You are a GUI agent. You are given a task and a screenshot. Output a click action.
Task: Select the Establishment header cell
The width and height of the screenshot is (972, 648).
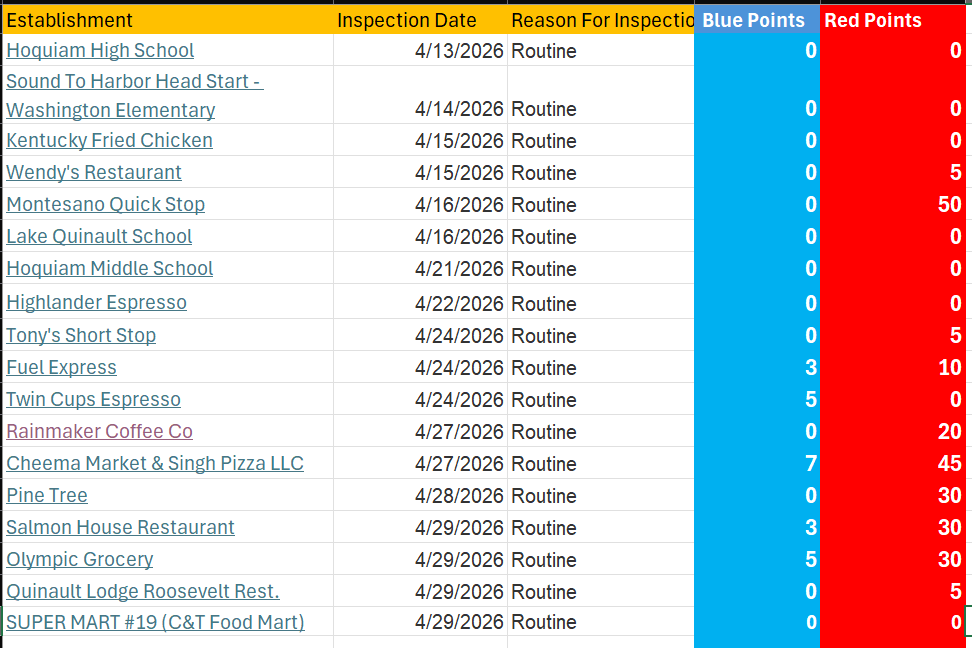click(168, 20)
